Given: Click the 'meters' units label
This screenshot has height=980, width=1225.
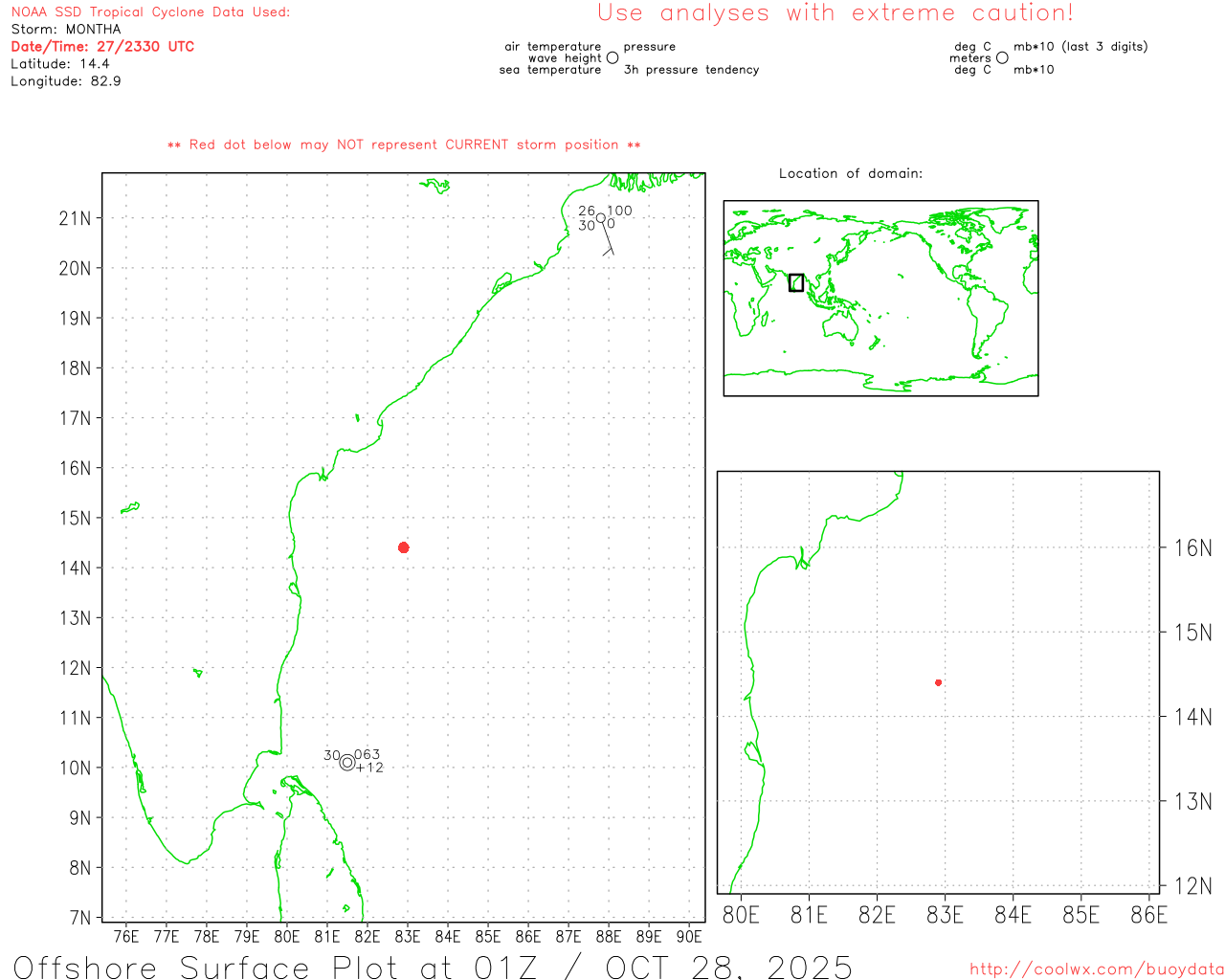Looking at the screenshot, I should (970, 58).
